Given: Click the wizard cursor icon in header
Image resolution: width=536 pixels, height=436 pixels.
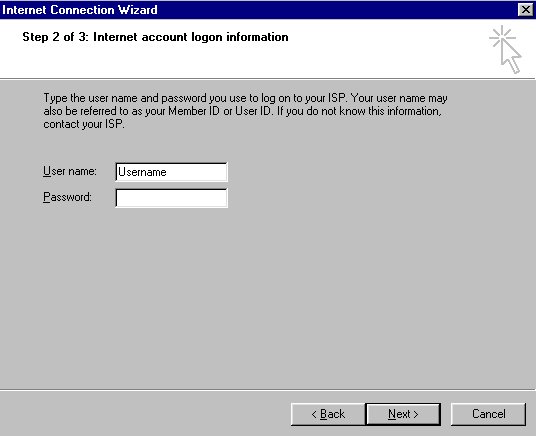Looking at the screenshot, I should (x=505, y=49).
